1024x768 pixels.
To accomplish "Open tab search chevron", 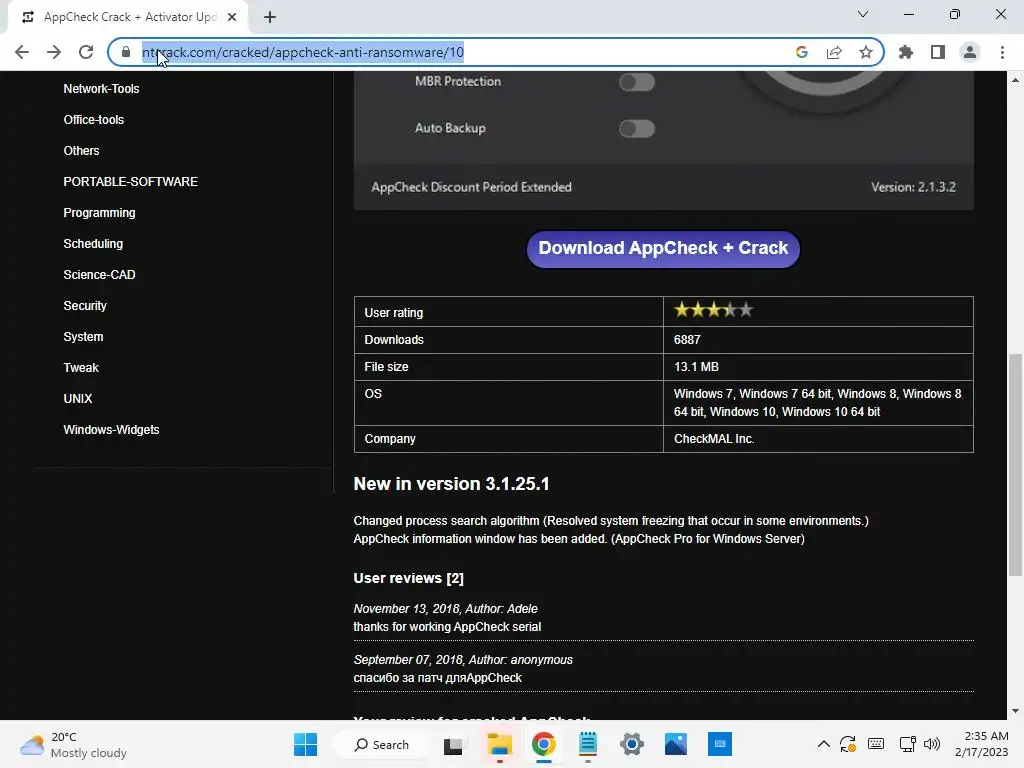I will (863, 14).
